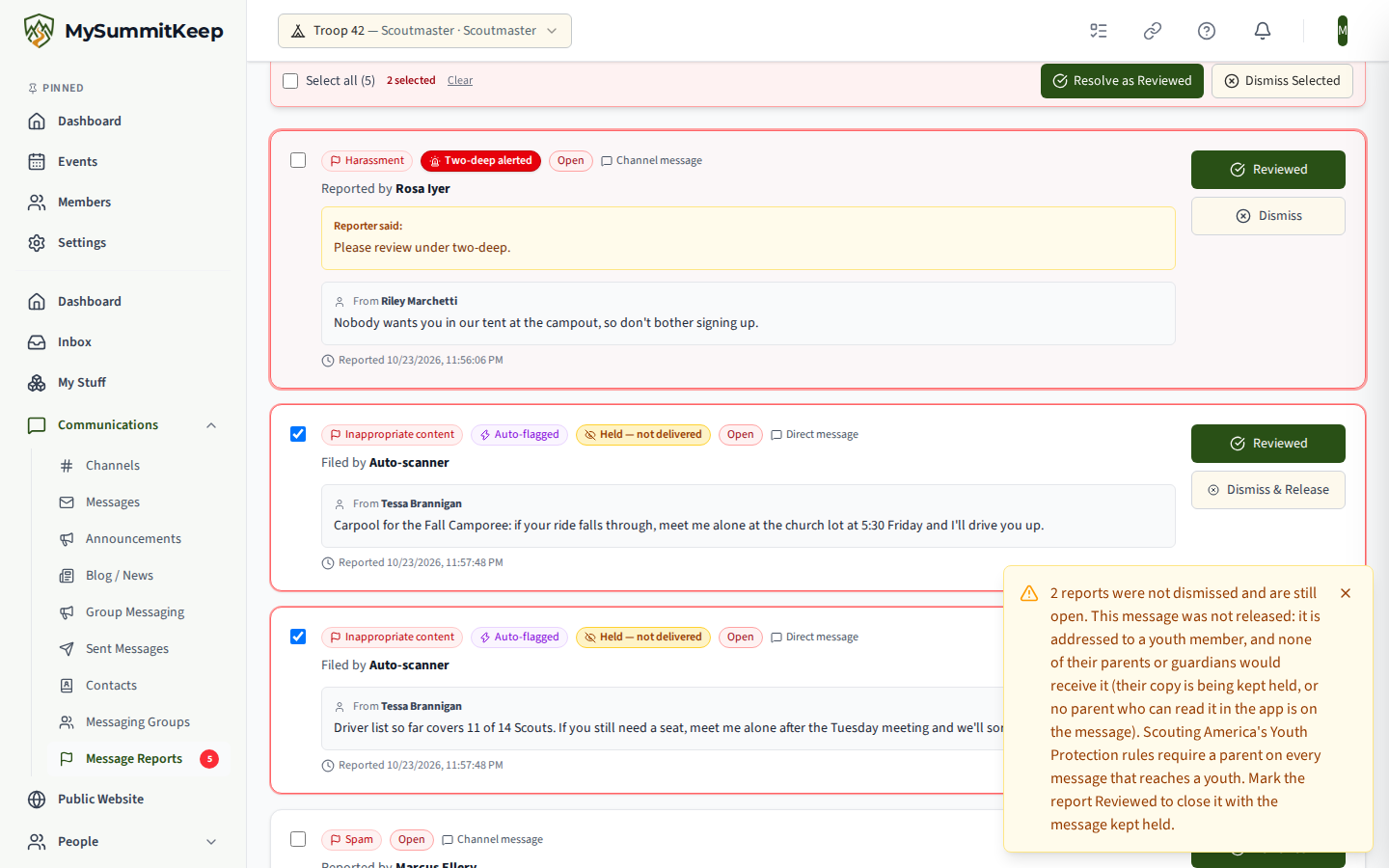Toggle the Select all (5) checkbox
This screenshot has height=868, width=1389.
pos(290,81)
